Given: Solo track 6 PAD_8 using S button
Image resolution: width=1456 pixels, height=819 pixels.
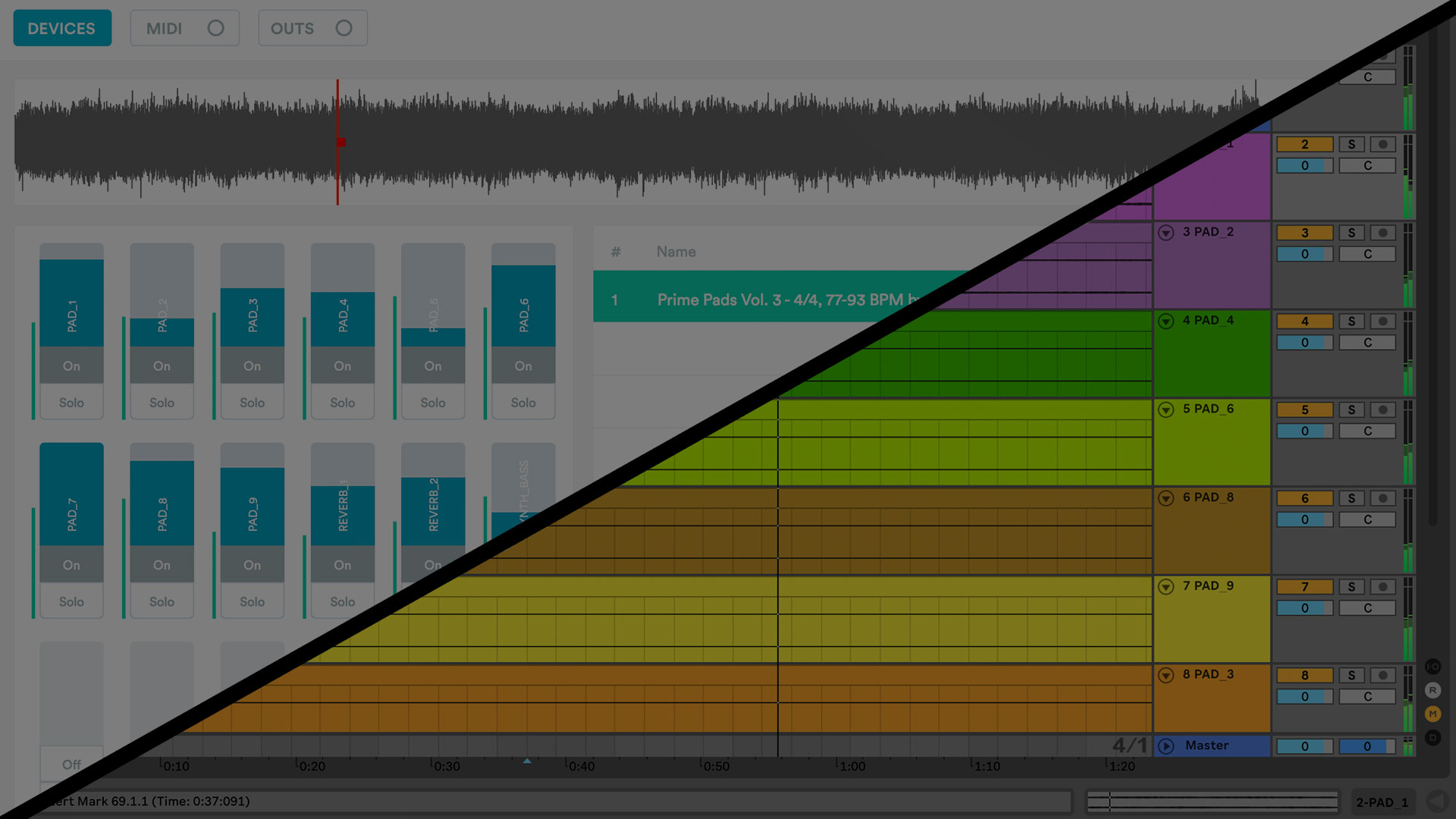Looking at the screenshot, I should (1351, 498).
